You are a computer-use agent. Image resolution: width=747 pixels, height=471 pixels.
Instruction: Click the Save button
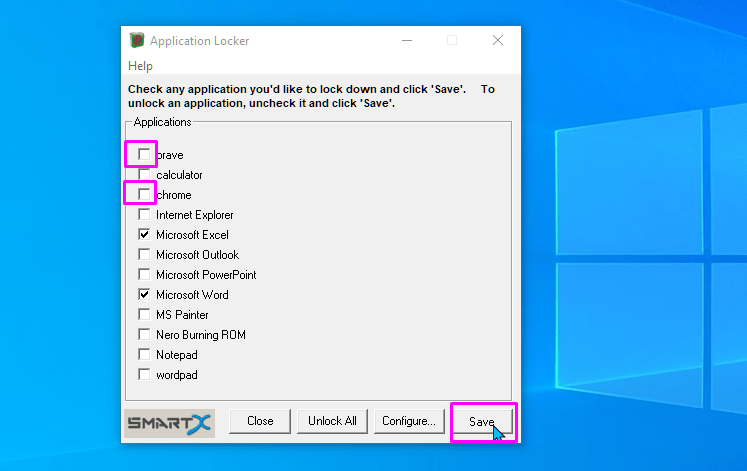pos(482,422)
